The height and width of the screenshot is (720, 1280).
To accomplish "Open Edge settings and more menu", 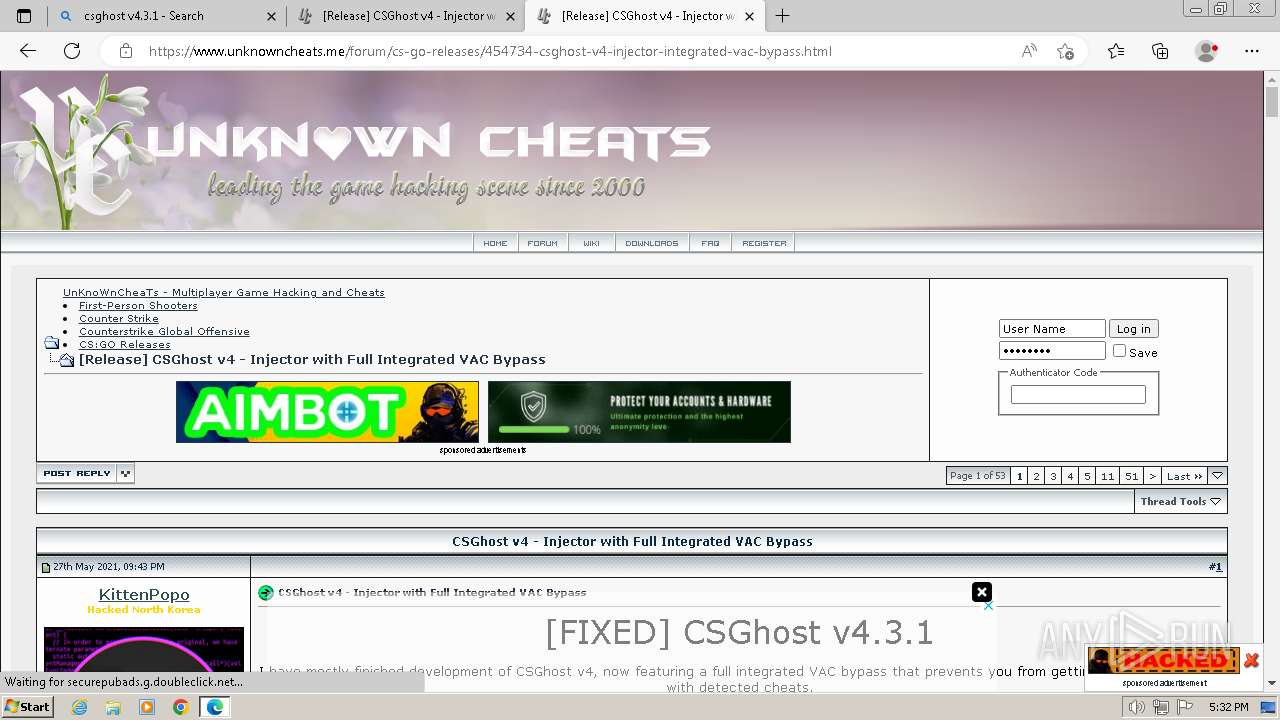I will 1252,51.
